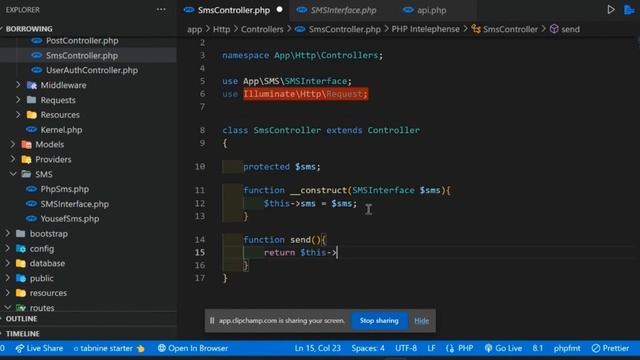
Task: Click the Go Live broadcast icon
Action: click(488, 348)
